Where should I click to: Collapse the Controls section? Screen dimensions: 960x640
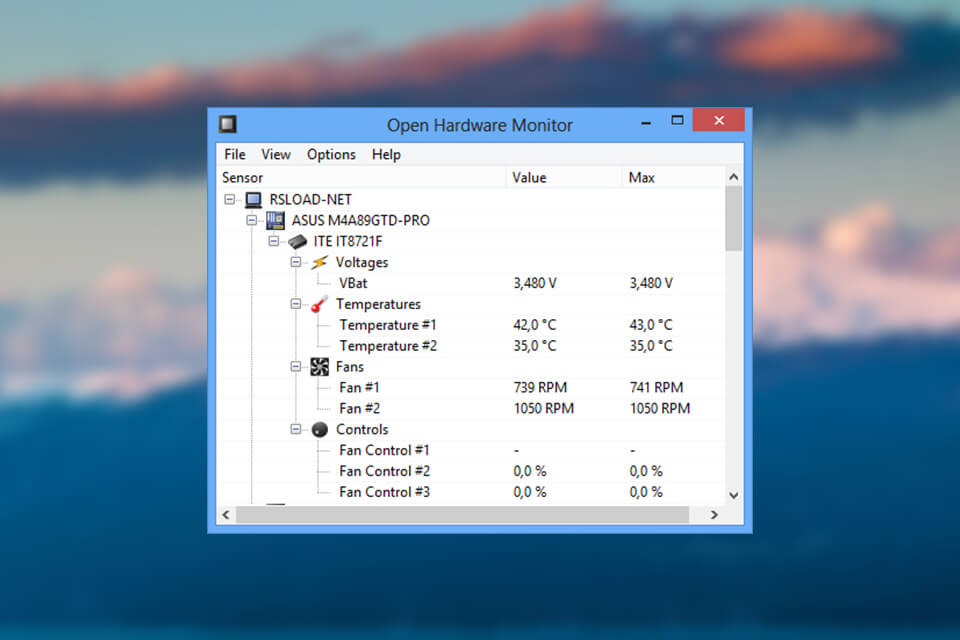point(294,429)
